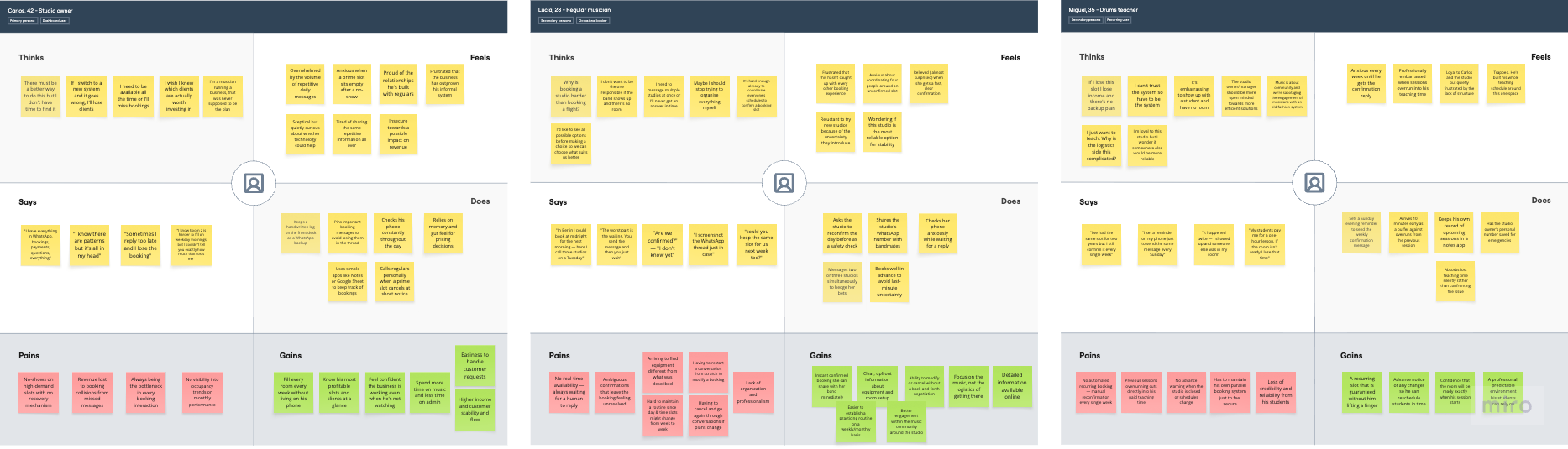Click the 'Occasional booker' tag on Lucía's board
This screenshot has width=1568, height=449.
[x=593, y=20]
